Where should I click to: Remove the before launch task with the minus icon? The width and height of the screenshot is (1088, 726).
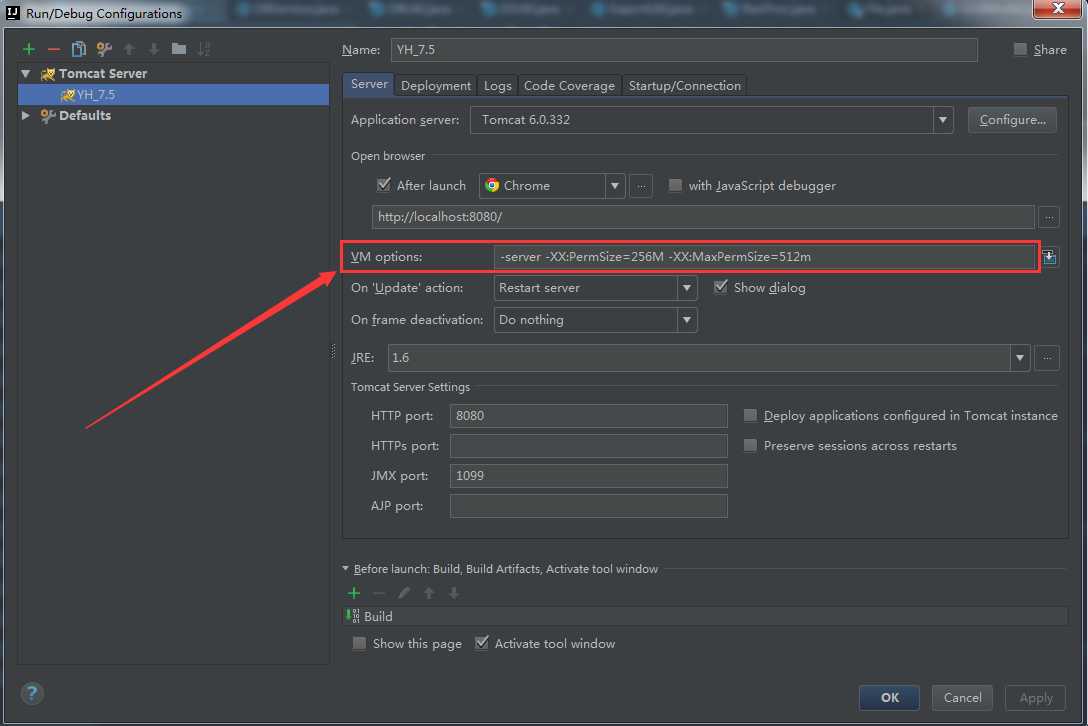[x=379, y=593]
